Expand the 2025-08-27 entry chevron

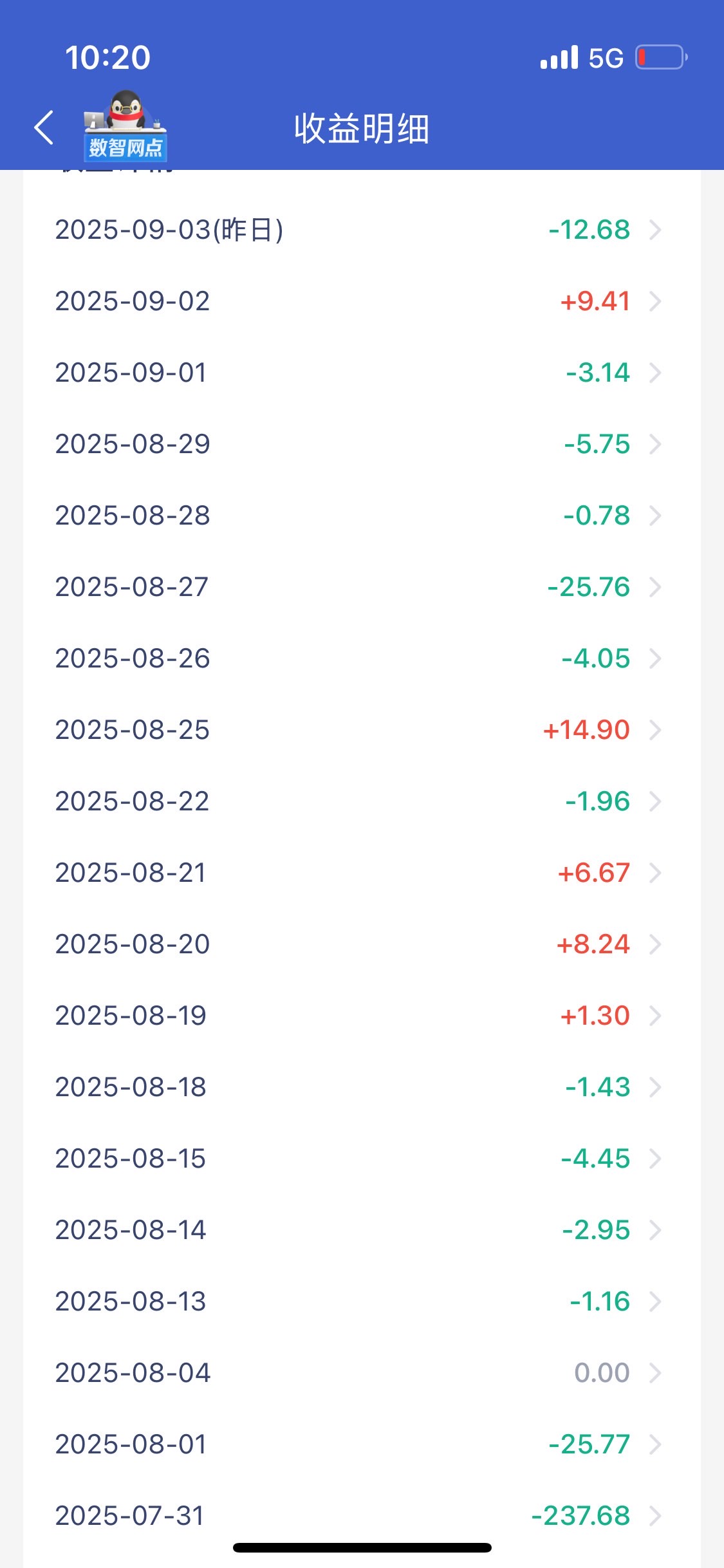[x=655, y=587]
